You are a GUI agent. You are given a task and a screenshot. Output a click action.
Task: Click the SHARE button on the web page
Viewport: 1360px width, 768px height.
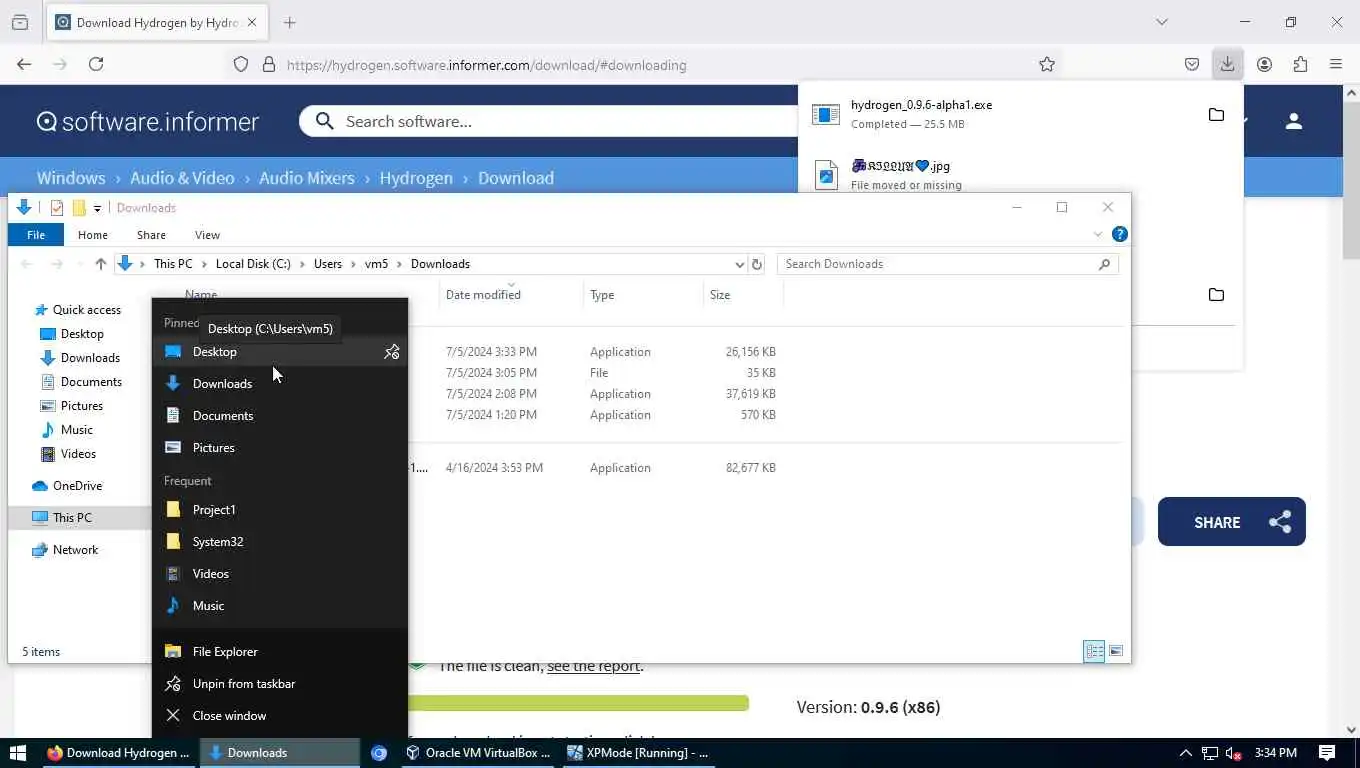(x=1232, y=522)
